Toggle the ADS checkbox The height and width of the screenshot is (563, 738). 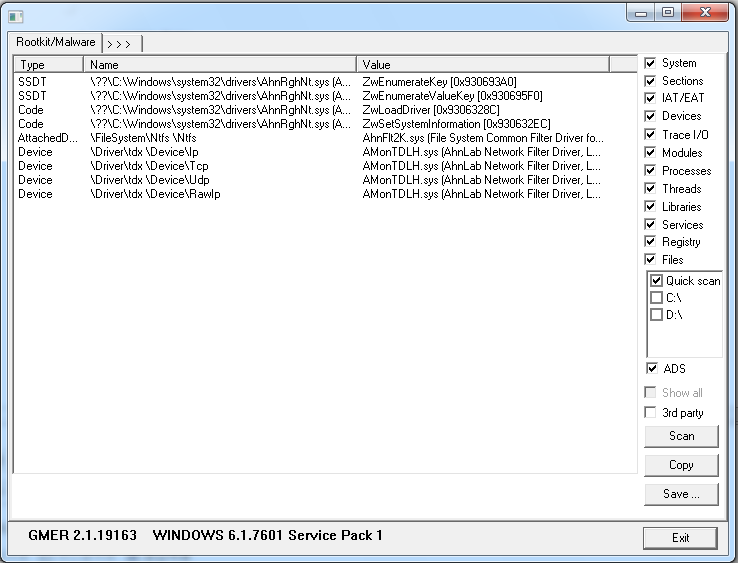(x=651, y=369)
